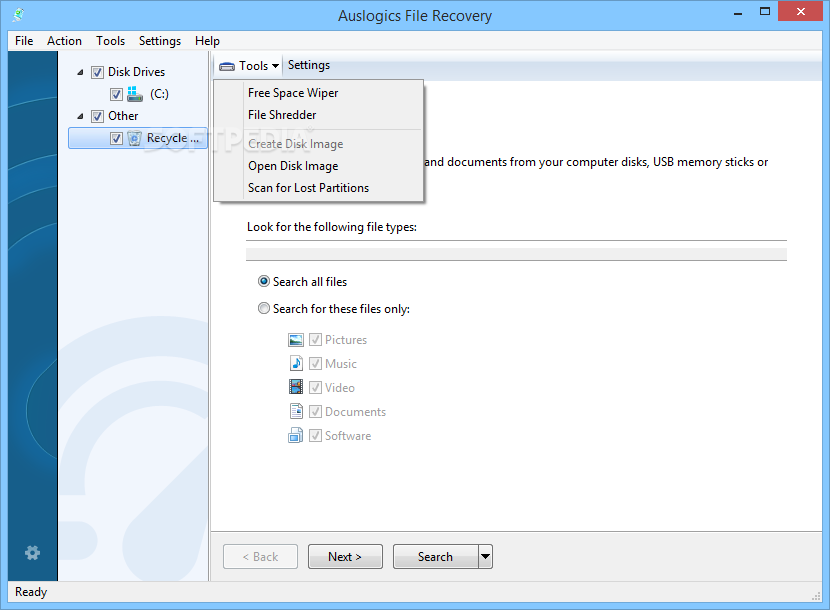
Task: Select Search for these files only option
Action: (264, 308)
